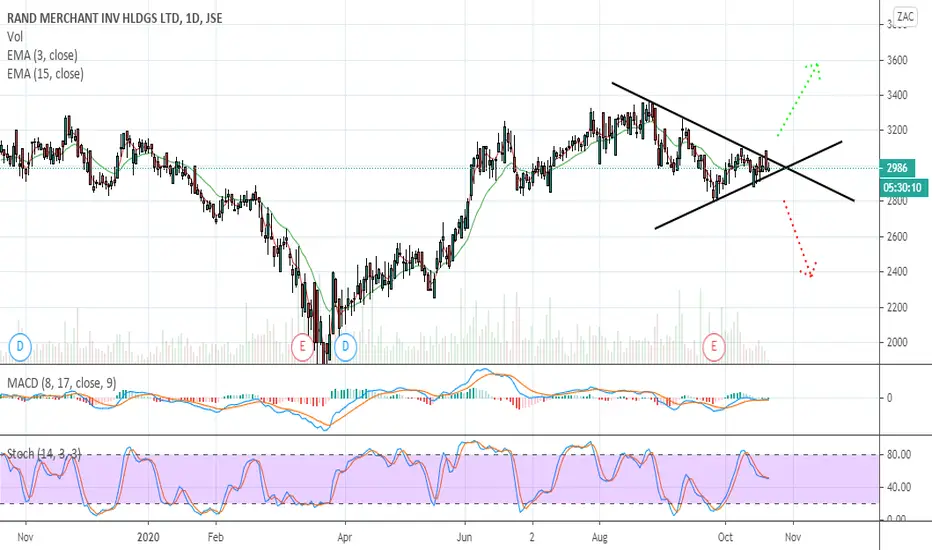Click the Aug date axis label
The width and height of the screenshot is (932, 550).
tap(600, 538)
